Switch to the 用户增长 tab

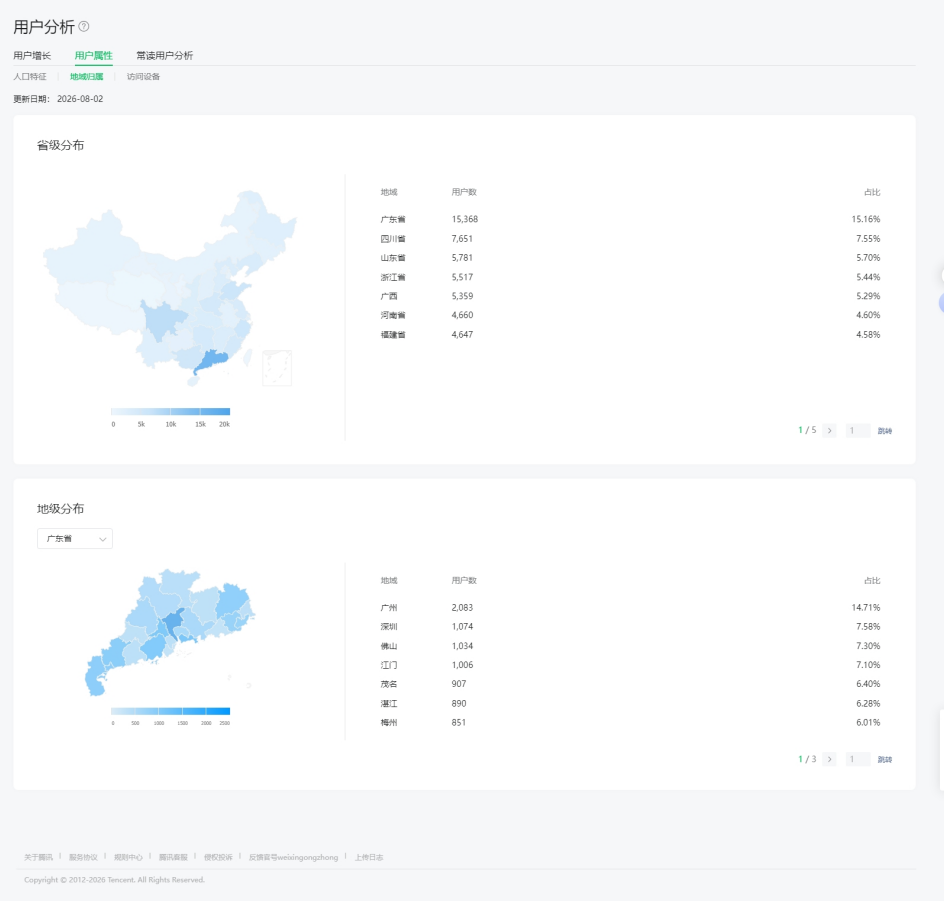[x=32, y=55]
